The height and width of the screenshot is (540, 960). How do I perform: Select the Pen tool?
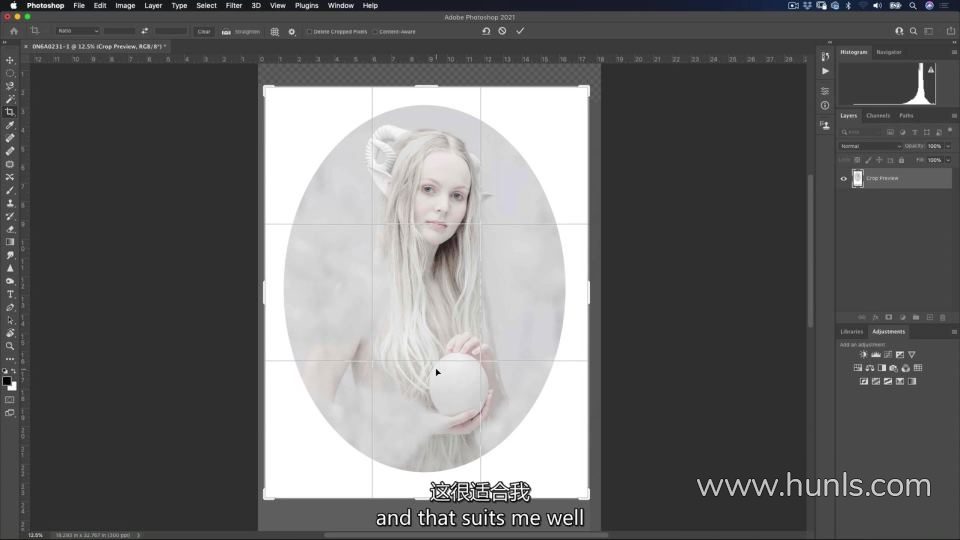(10, 307)
